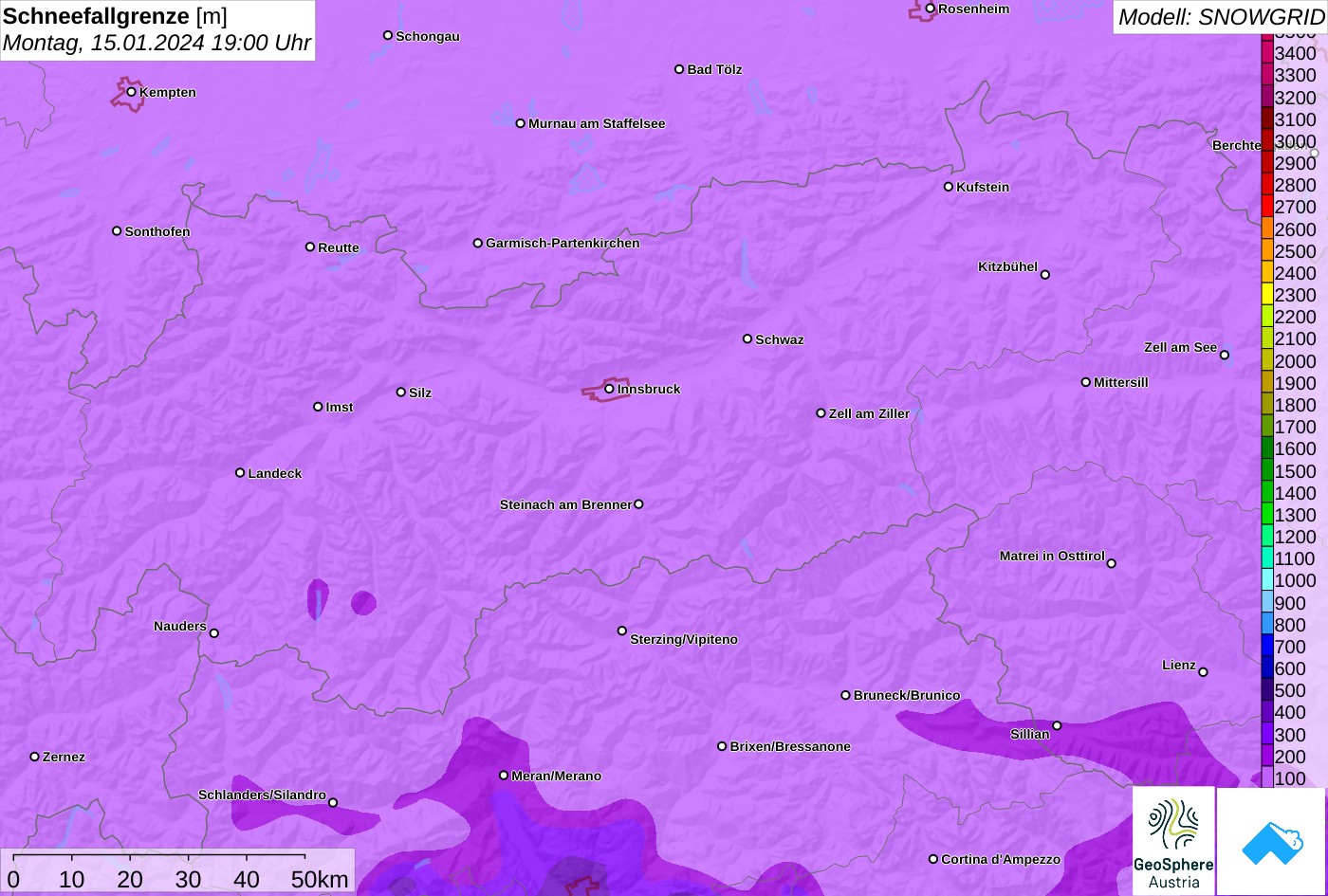Select the Sterzing/Vipiteno marker dot
Screen dimensions: 1328x896
(622, 631)
